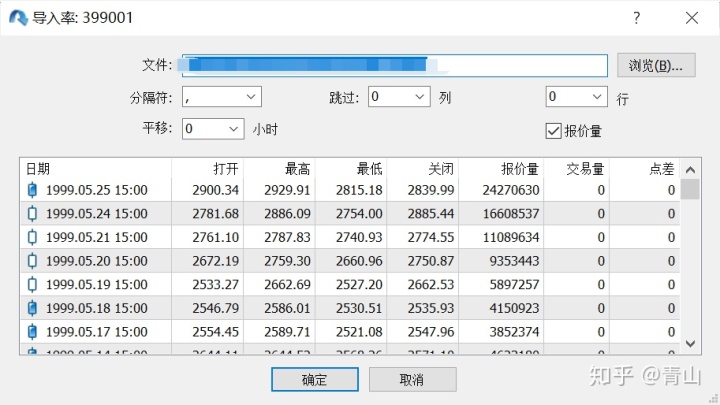Click the table scrollbar thumb

point(690,189)
